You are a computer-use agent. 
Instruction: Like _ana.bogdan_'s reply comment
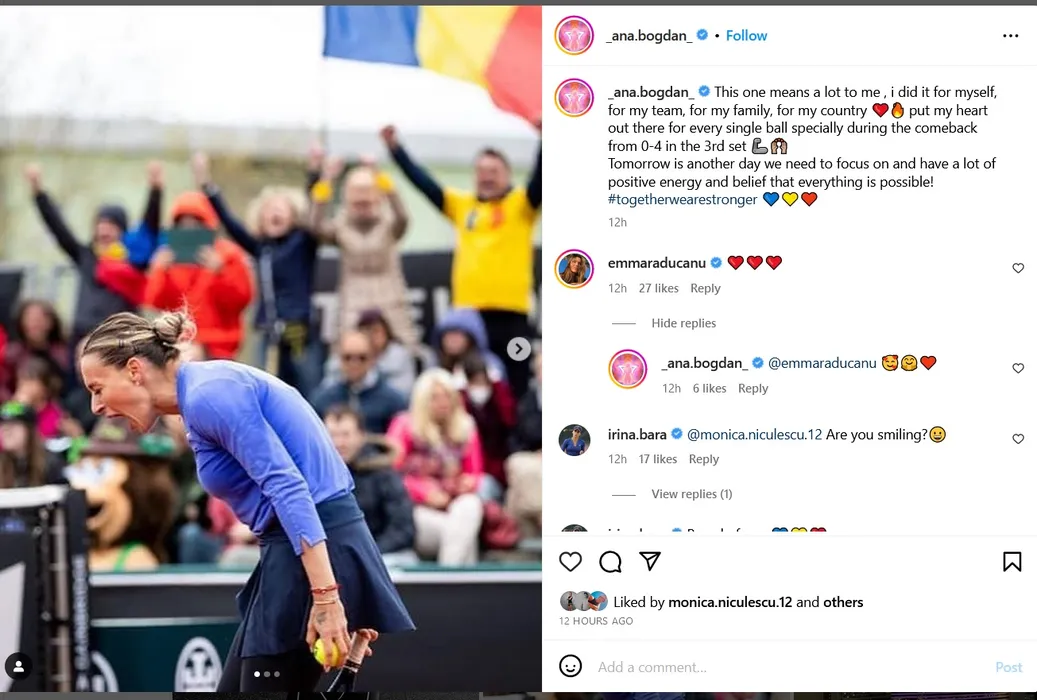point(1018,368)
